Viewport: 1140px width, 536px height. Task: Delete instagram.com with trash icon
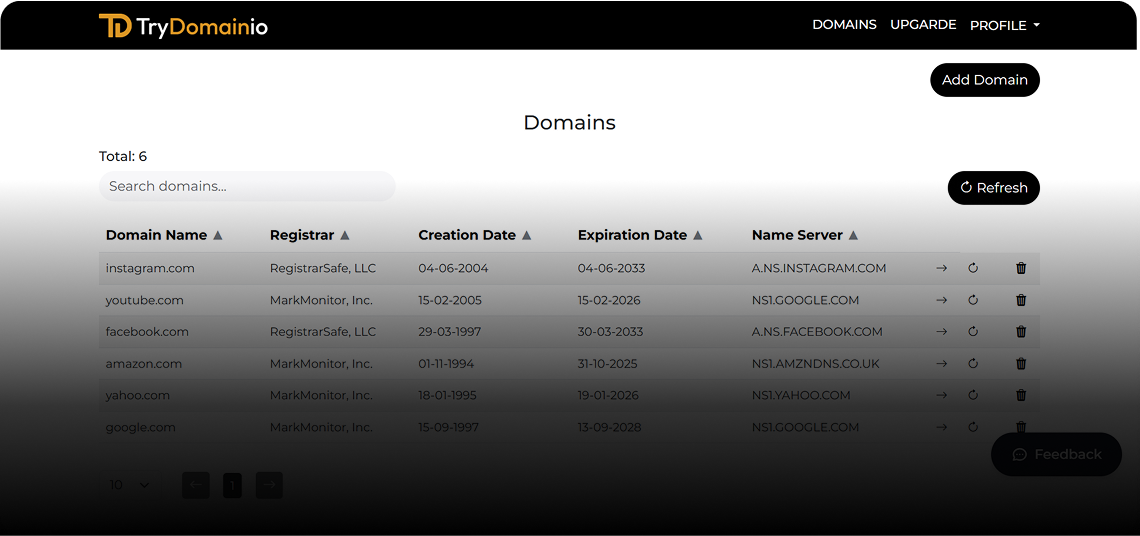[1021, 268]
